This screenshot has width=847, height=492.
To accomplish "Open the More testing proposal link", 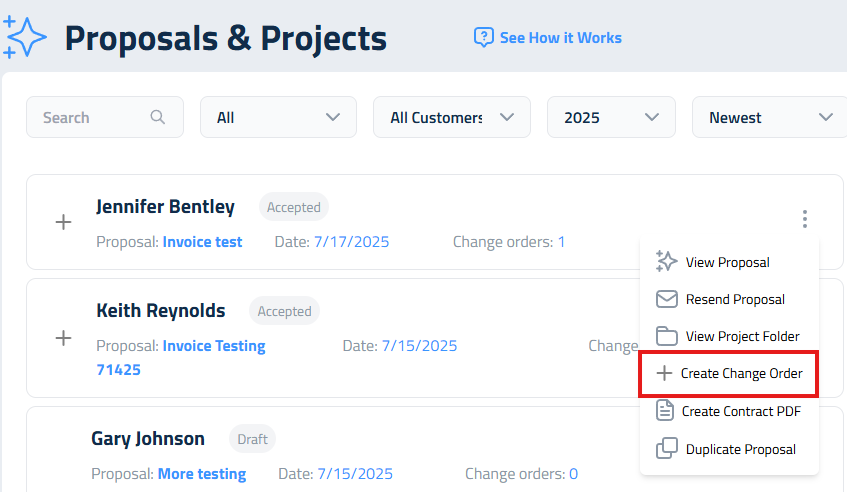I will click(x=201, y=473).
